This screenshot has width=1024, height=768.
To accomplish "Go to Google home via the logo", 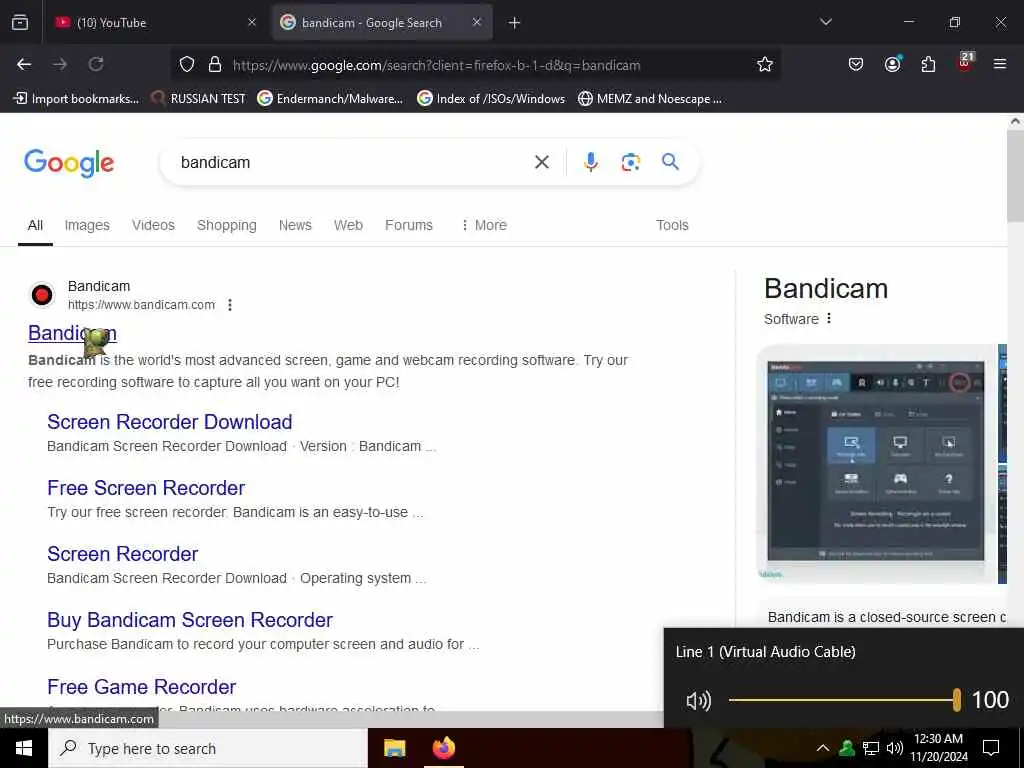I will [x=69, y=163].
